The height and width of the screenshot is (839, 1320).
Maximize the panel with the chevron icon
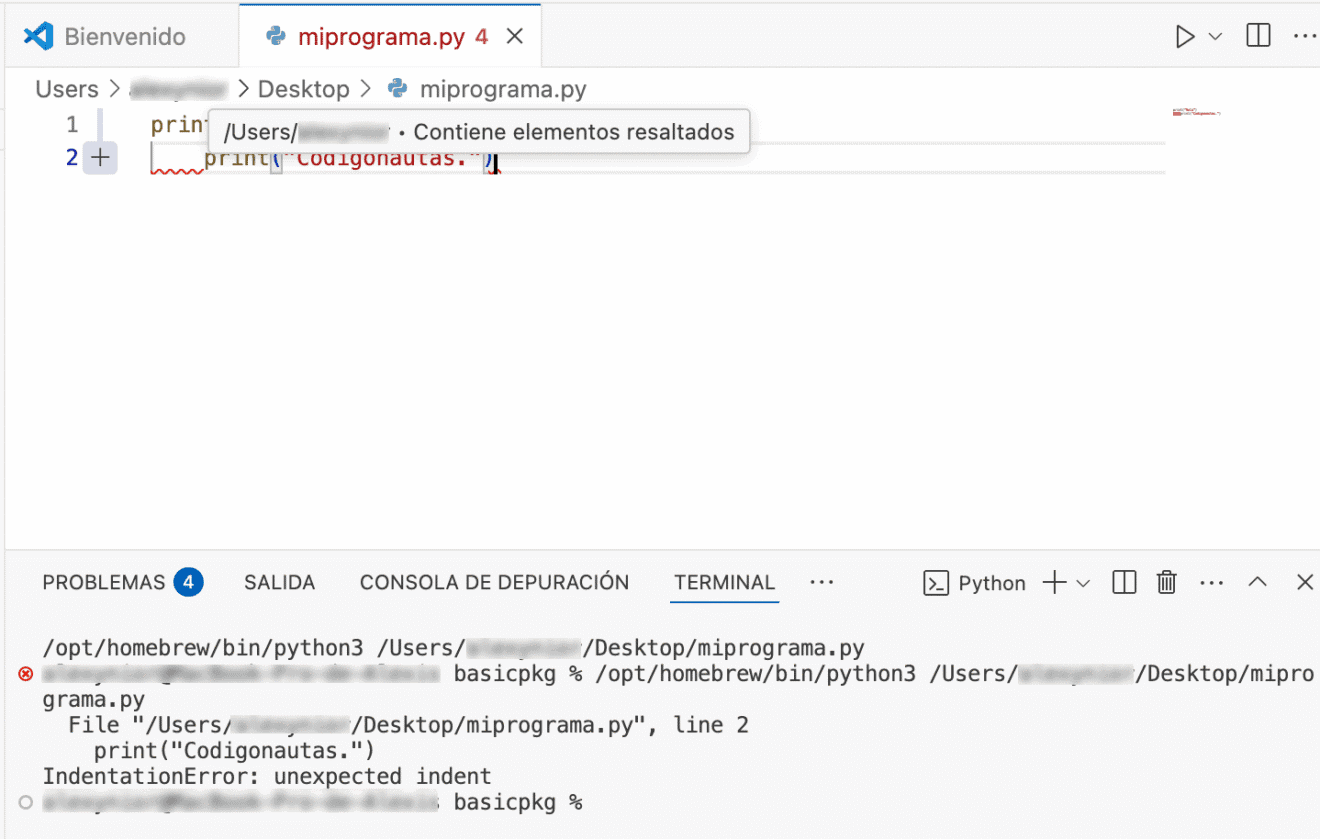1257,582
